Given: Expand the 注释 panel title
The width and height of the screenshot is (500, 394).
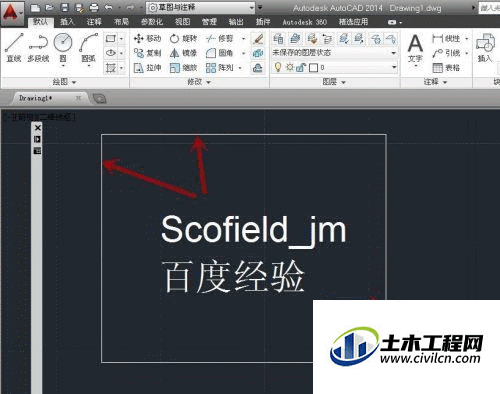Looking at the screenshot, I should point(435,82).
